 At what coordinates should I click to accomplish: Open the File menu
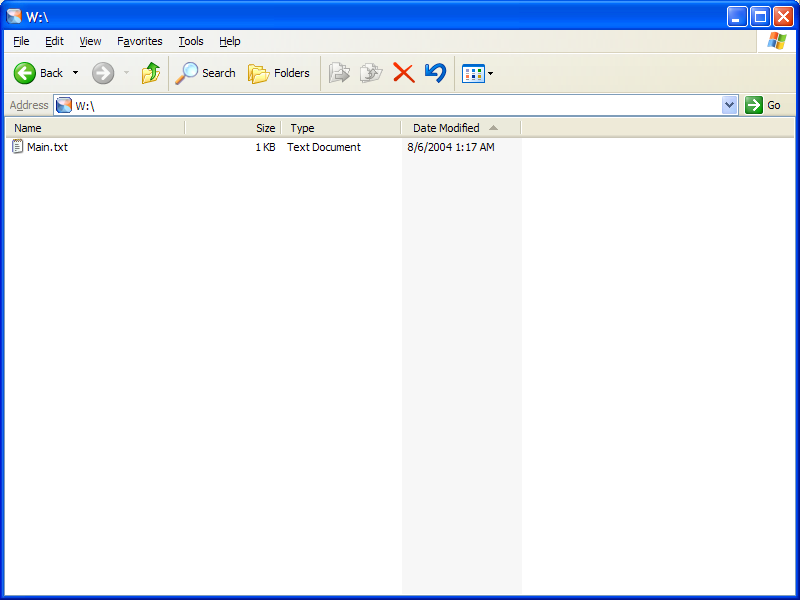pos(21,41)
